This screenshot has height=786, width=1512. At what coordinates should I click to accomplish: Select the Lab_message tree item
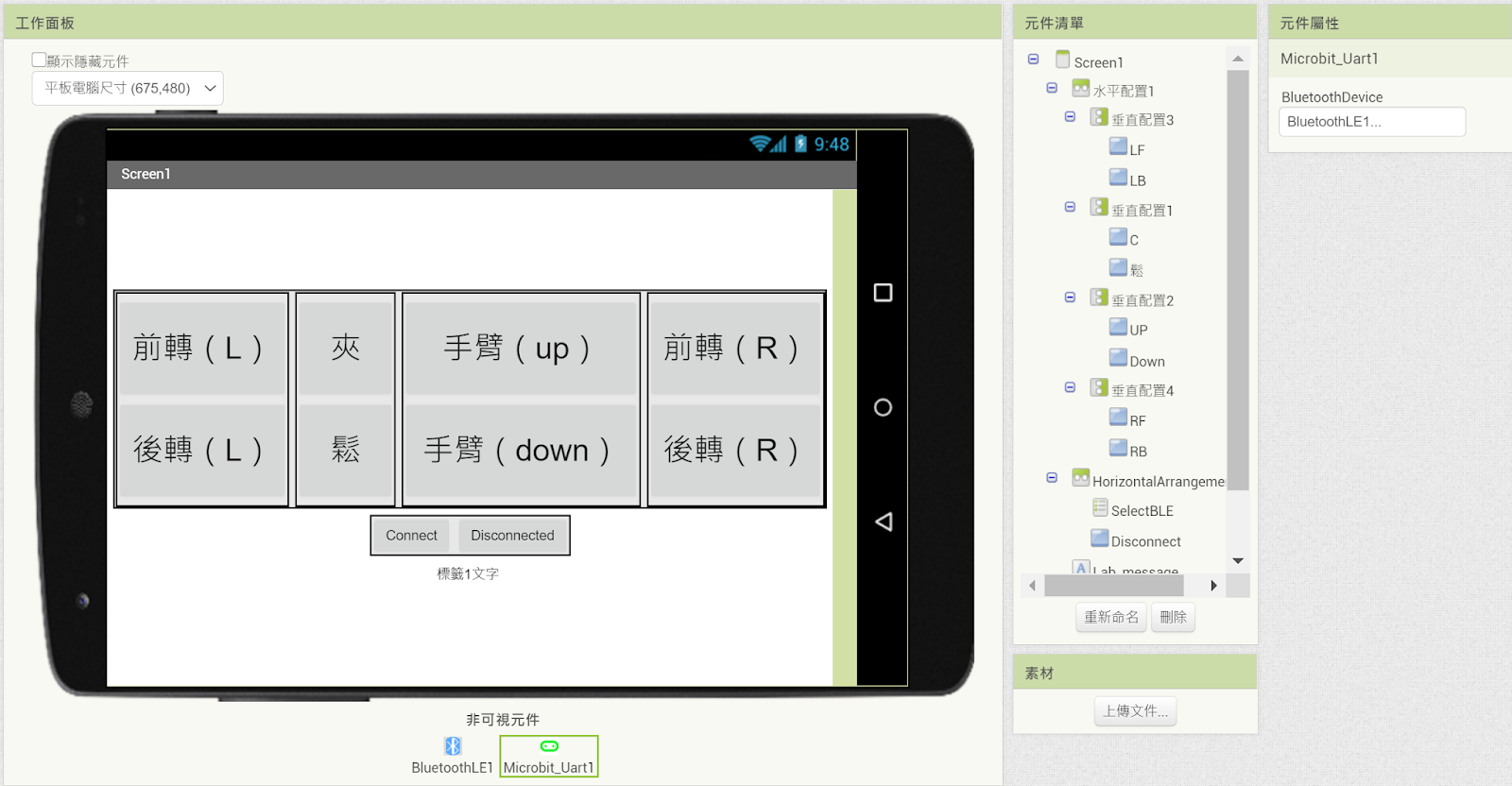pos(1135,571)
